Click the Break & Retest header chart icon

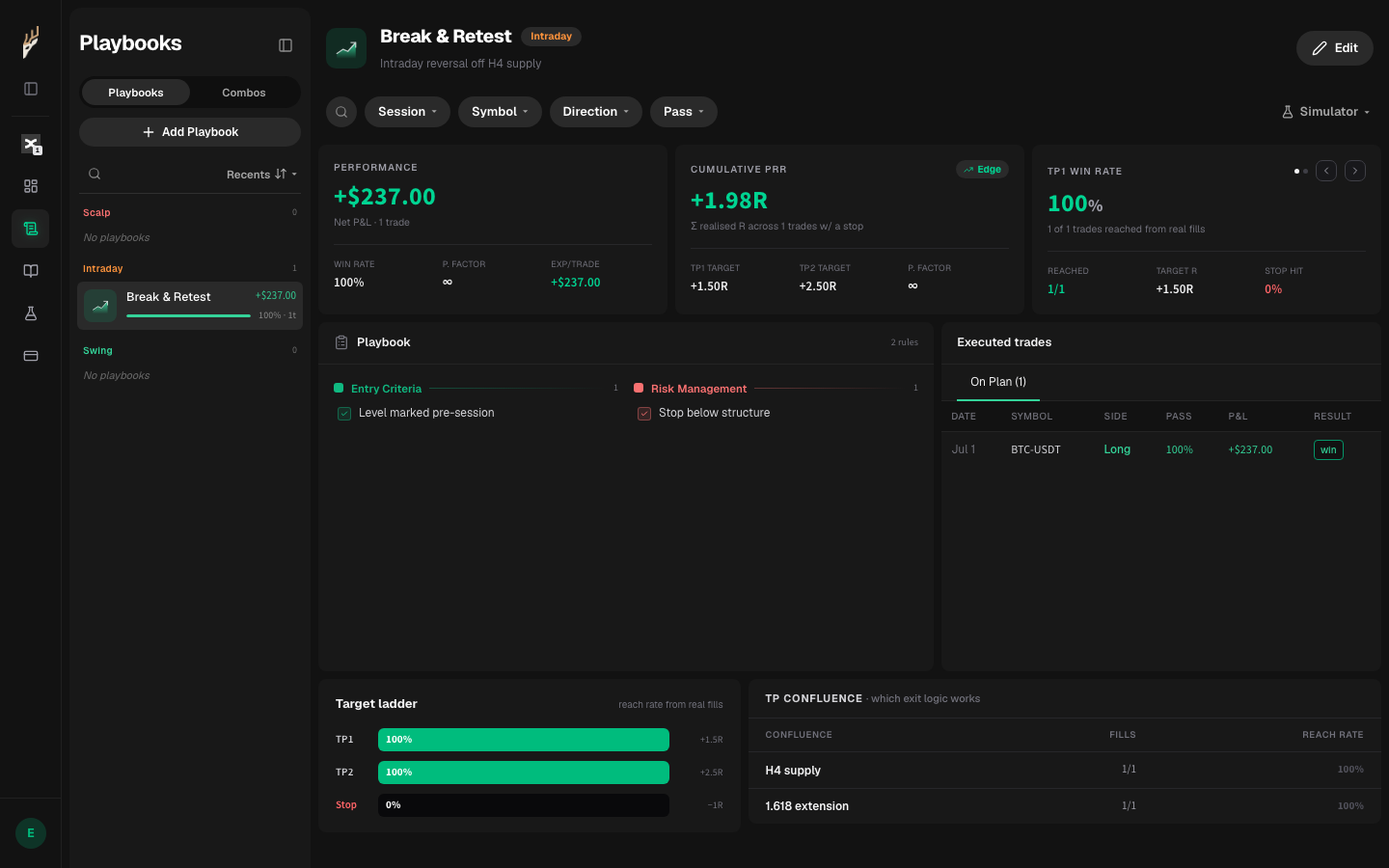tap(346, 48)
